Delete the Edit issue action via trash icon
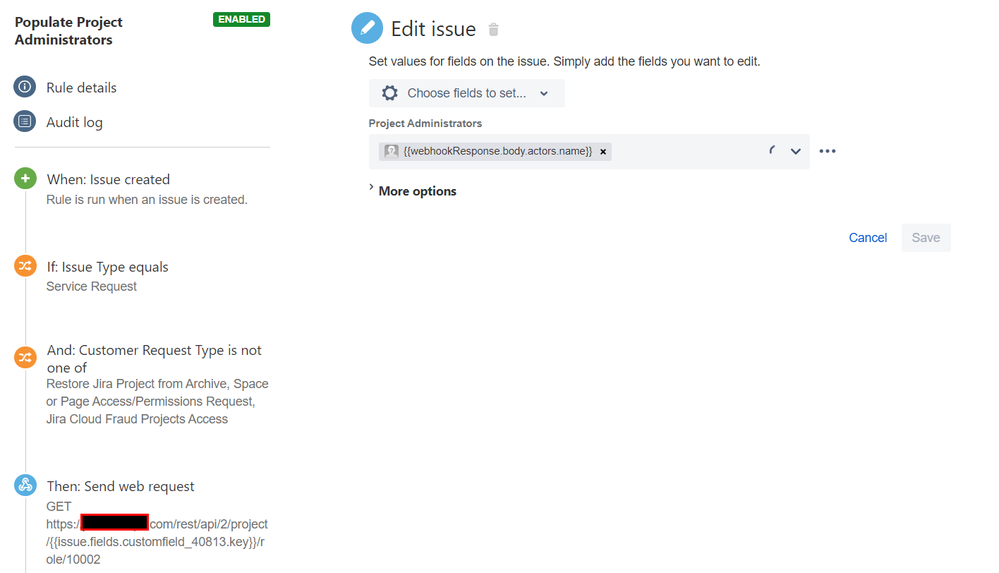This screenshot has height=573, width=999. coord(493,29)
